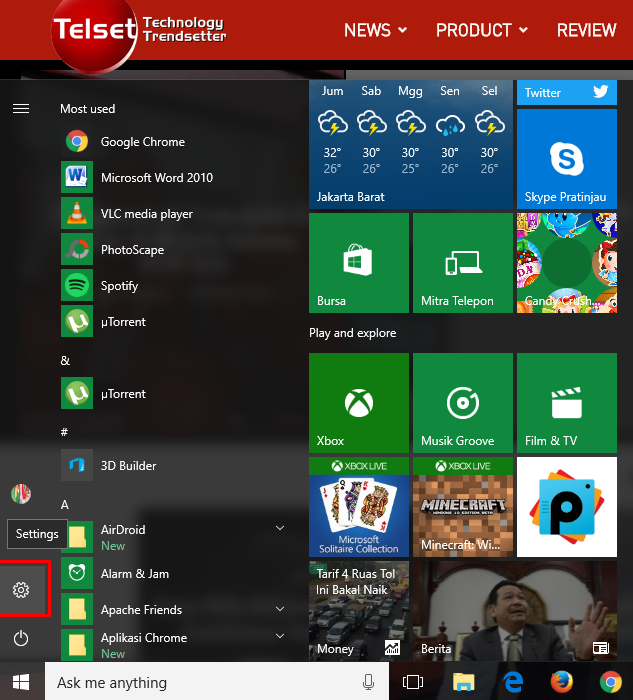Open the Twitter tile

(567, 92)
